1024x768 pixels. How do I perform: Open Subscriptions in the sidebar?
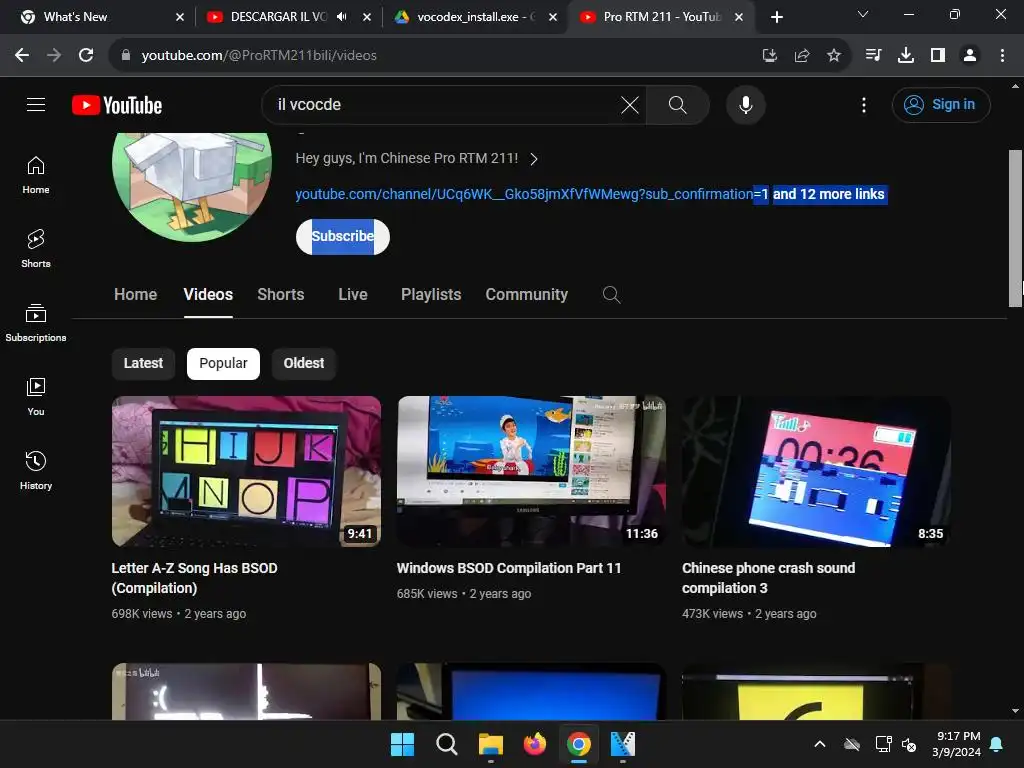pyautogui.click(x=36, y=323)
